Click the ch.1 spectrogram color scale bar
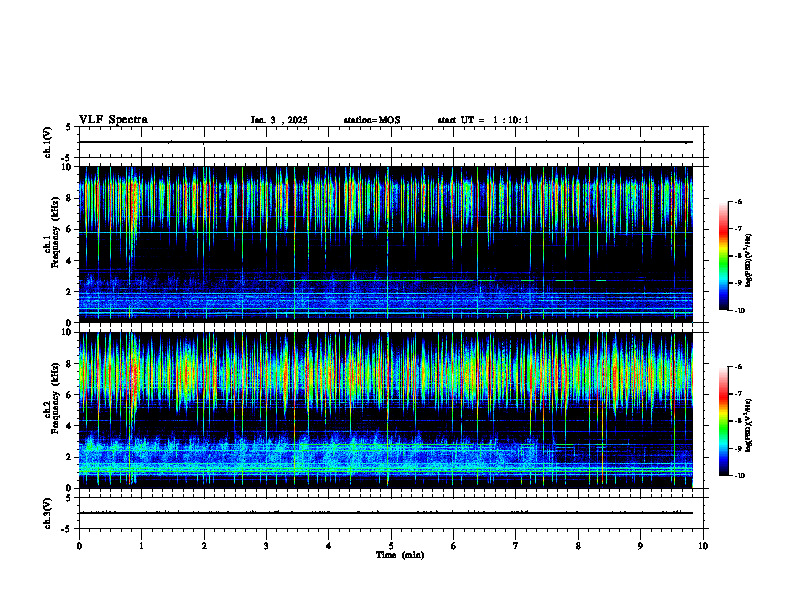 click(723, 256)
